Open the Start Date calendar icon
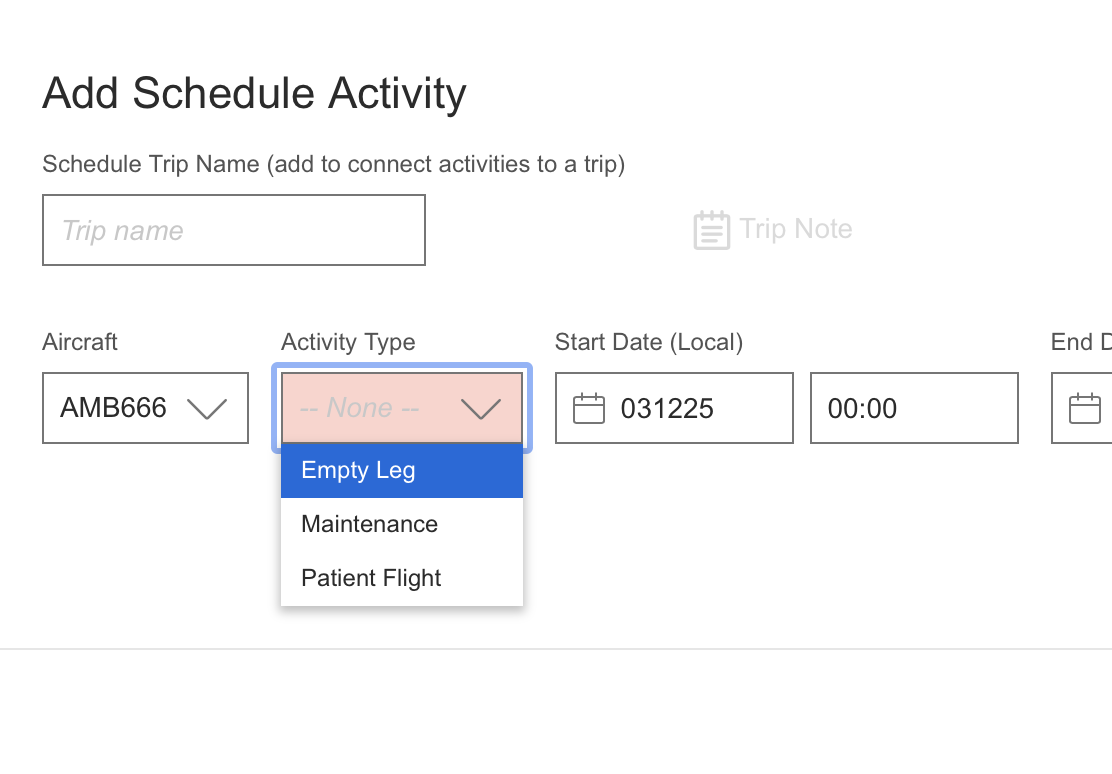The image size is (1112, 774). tap(589, 408)
